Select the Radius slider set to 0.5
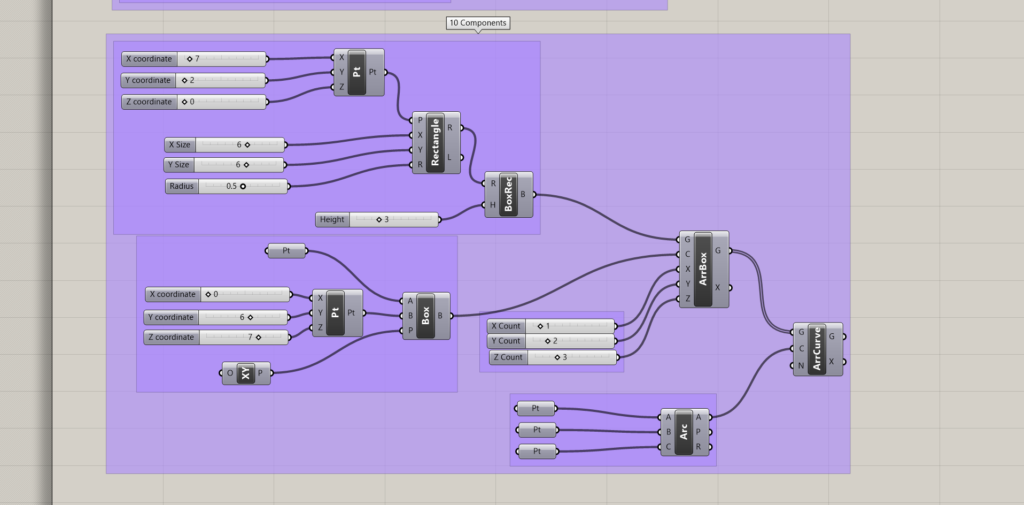The height and width of the screenshot is (505, 1024). [227, 186]
